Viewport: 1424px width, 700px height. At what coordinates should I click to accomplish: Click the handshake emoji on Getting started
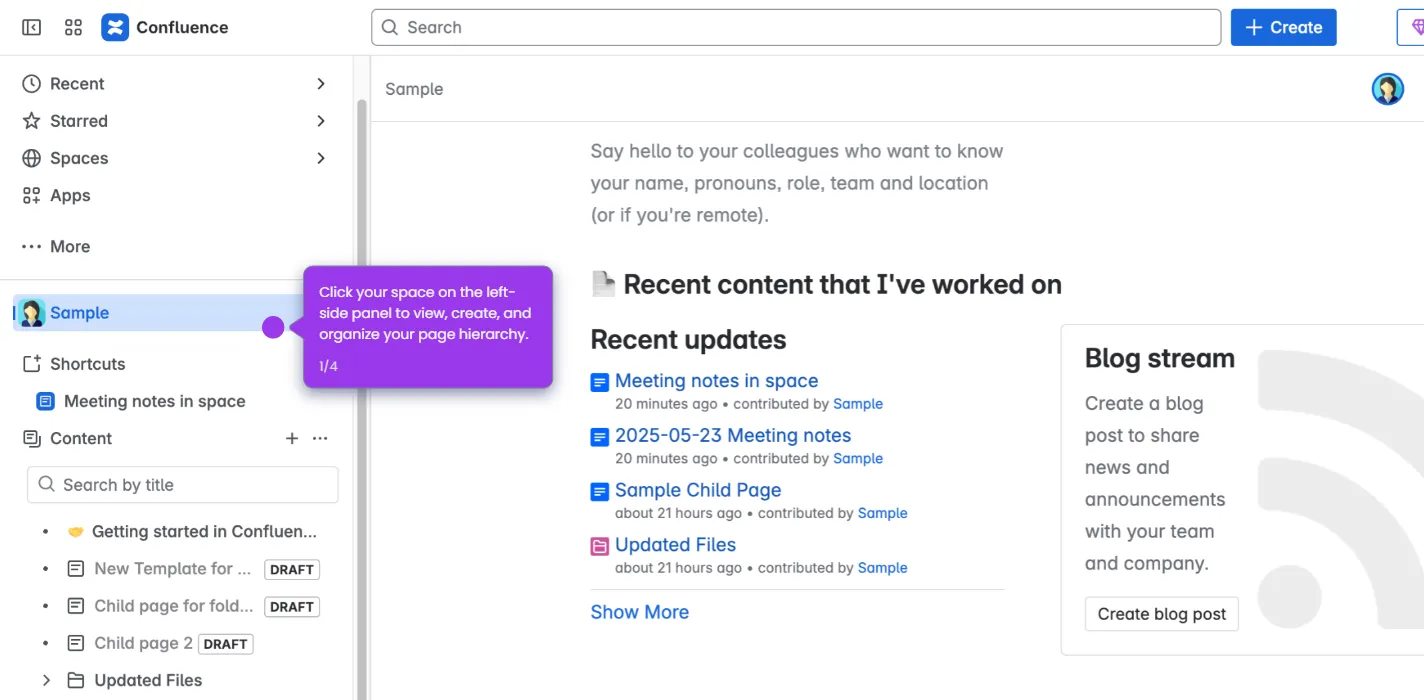coord(76,532)
